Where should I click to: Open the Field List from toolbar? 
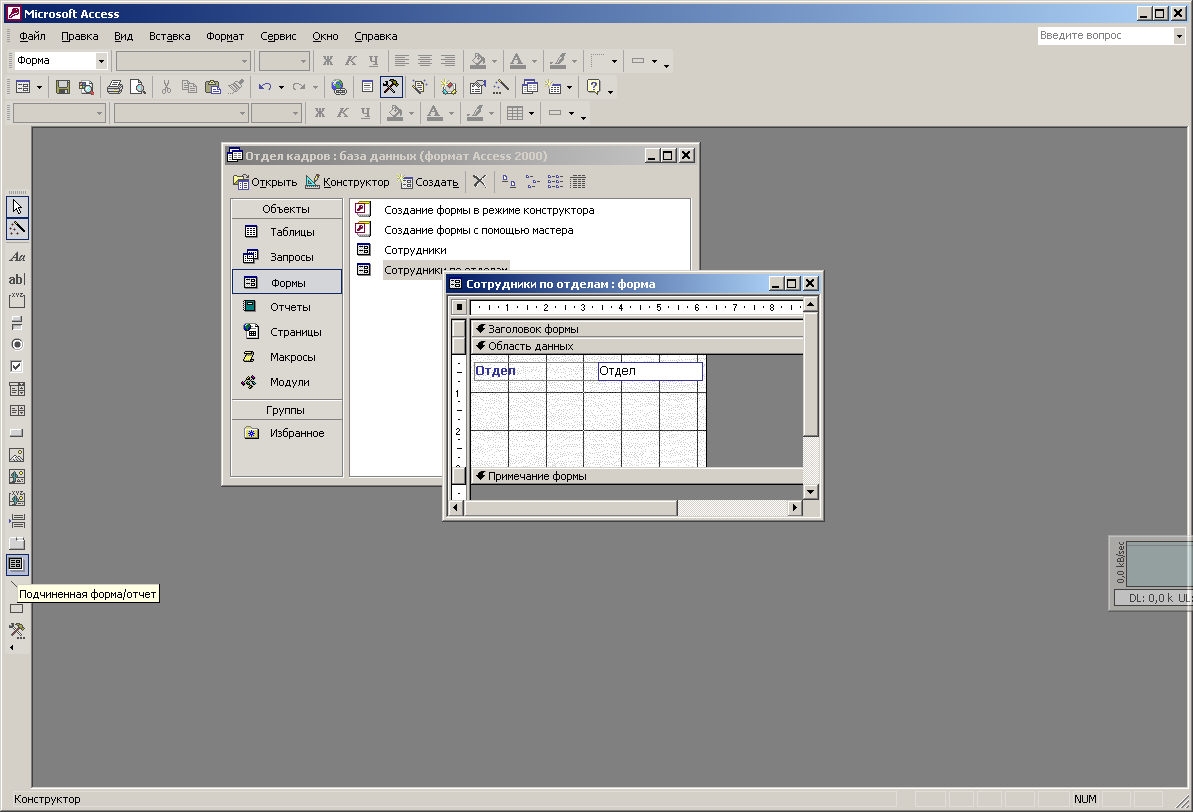pos(367,87)
